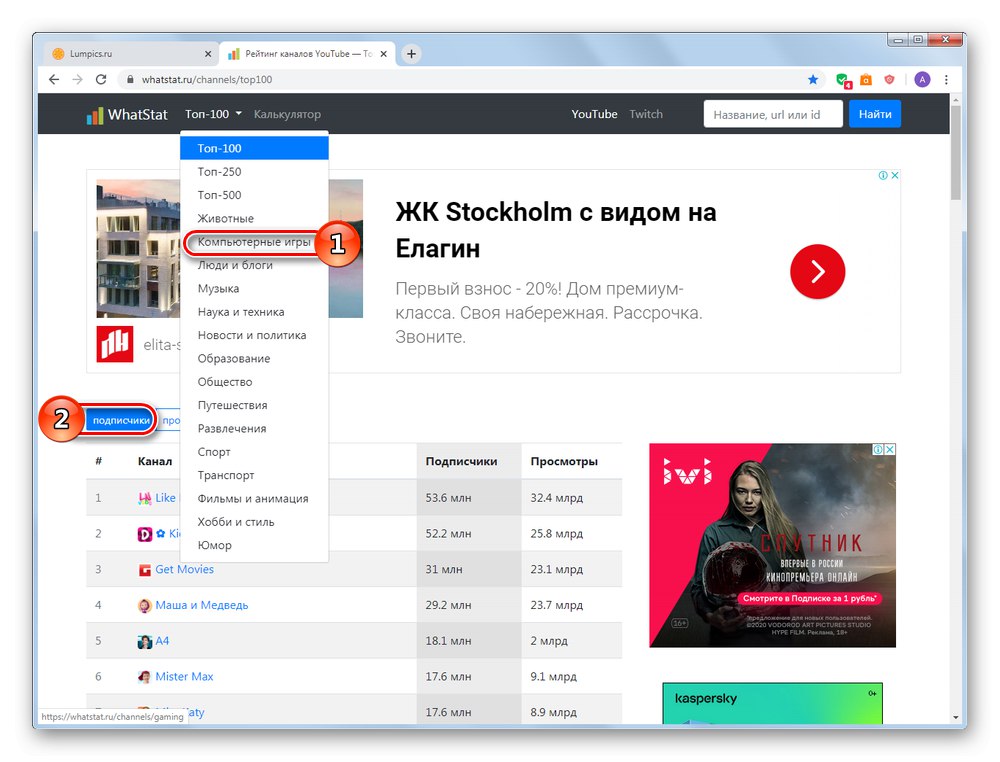
Task: Open A4 channel link
Action: [162, 641]
